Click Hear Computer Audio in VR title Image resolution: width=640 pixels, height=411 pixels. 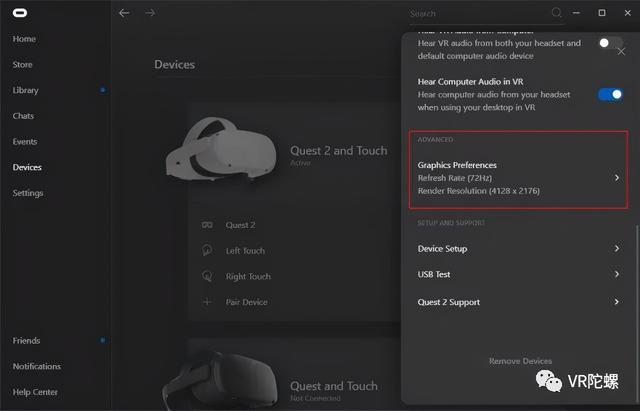coord(470,82)
